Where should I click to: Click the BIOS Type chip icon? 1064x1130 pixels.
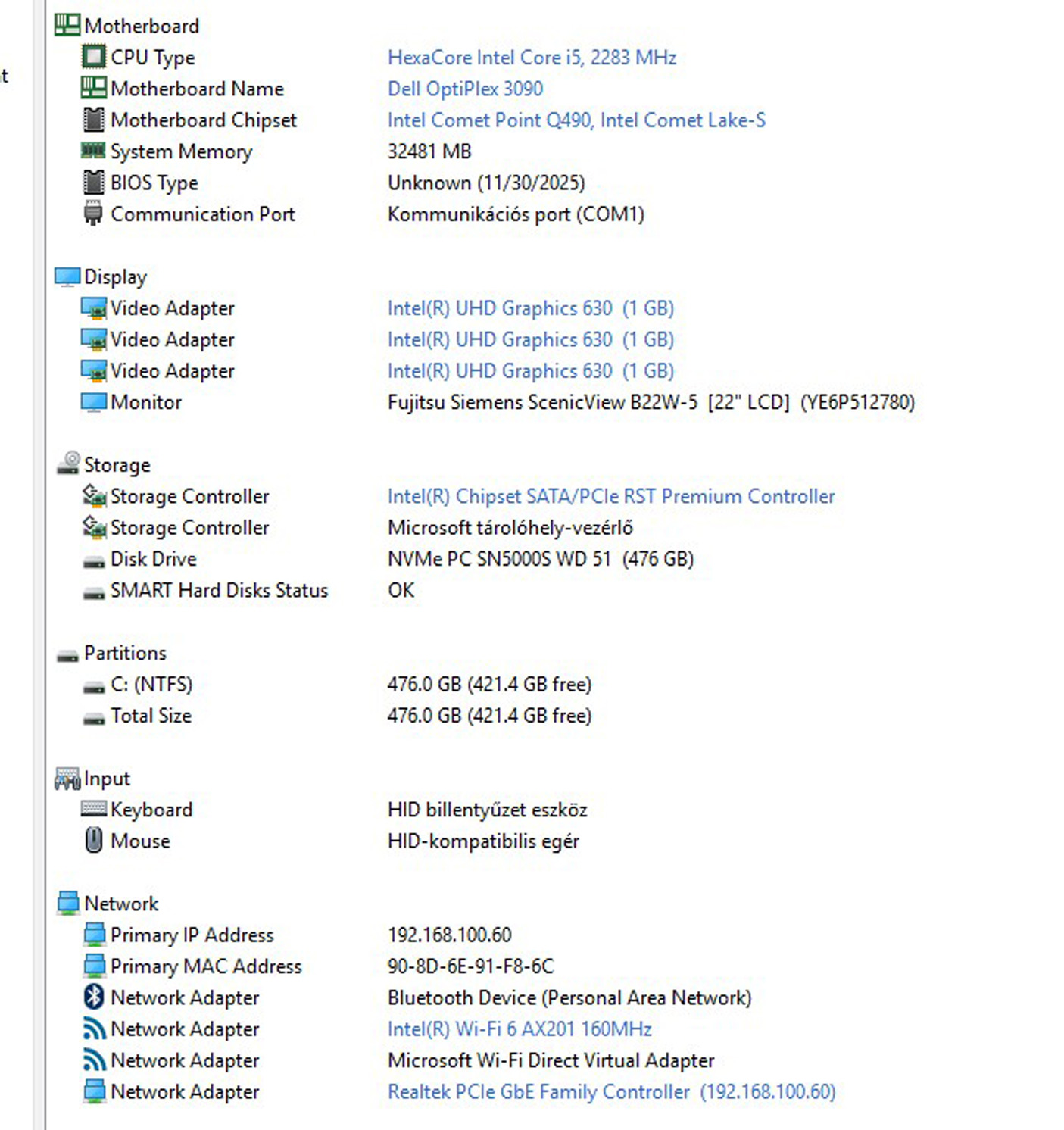(94, 183)
